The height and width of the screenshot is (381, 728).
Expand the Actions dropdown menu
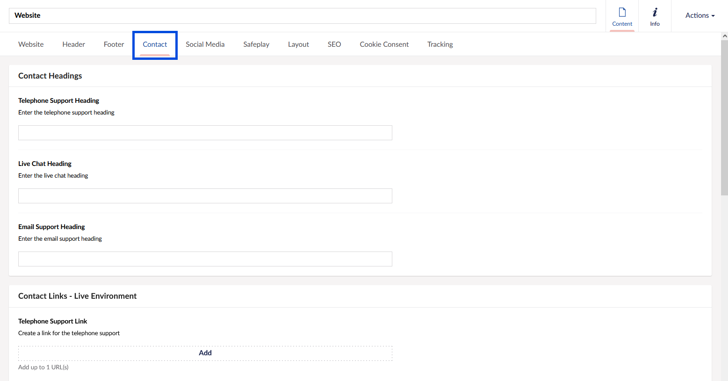[700, 15]
